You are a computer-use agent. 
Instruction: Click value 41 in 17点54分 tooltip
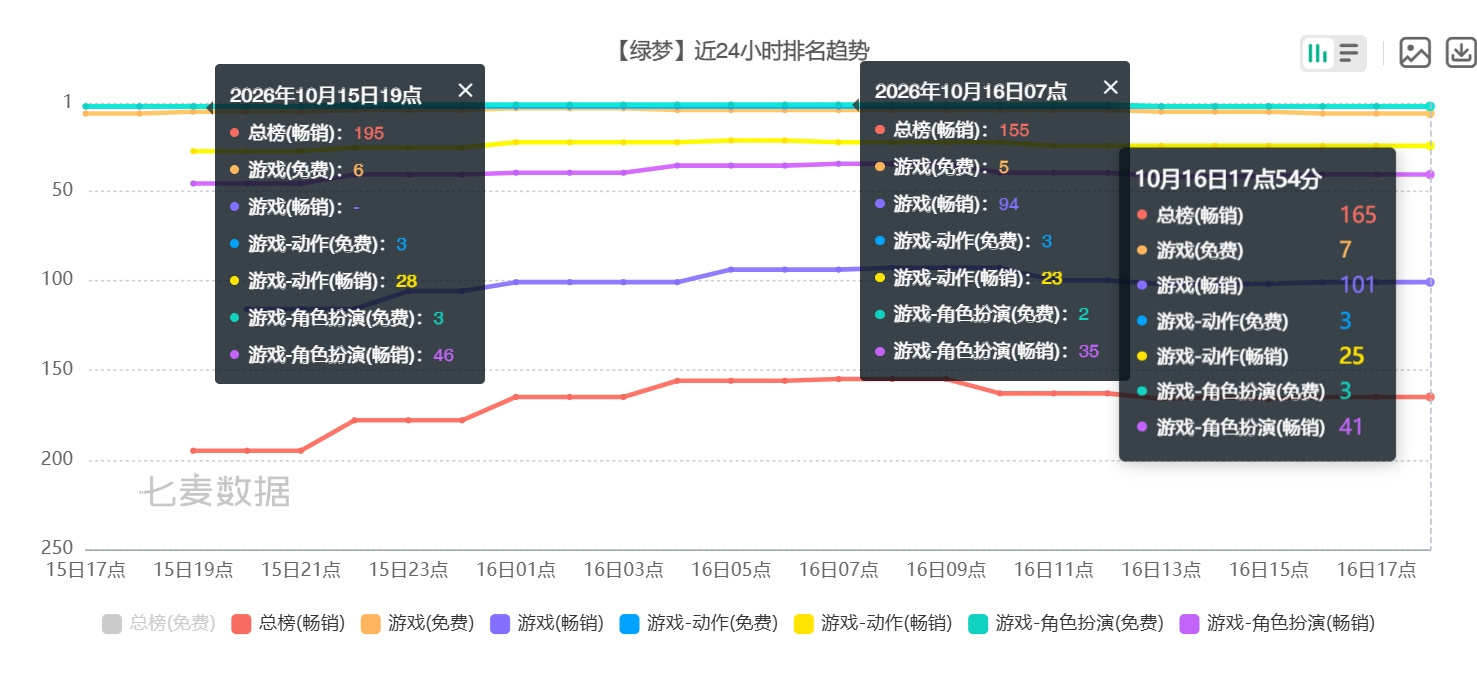pyautogui.click(x=1352, y=427)
